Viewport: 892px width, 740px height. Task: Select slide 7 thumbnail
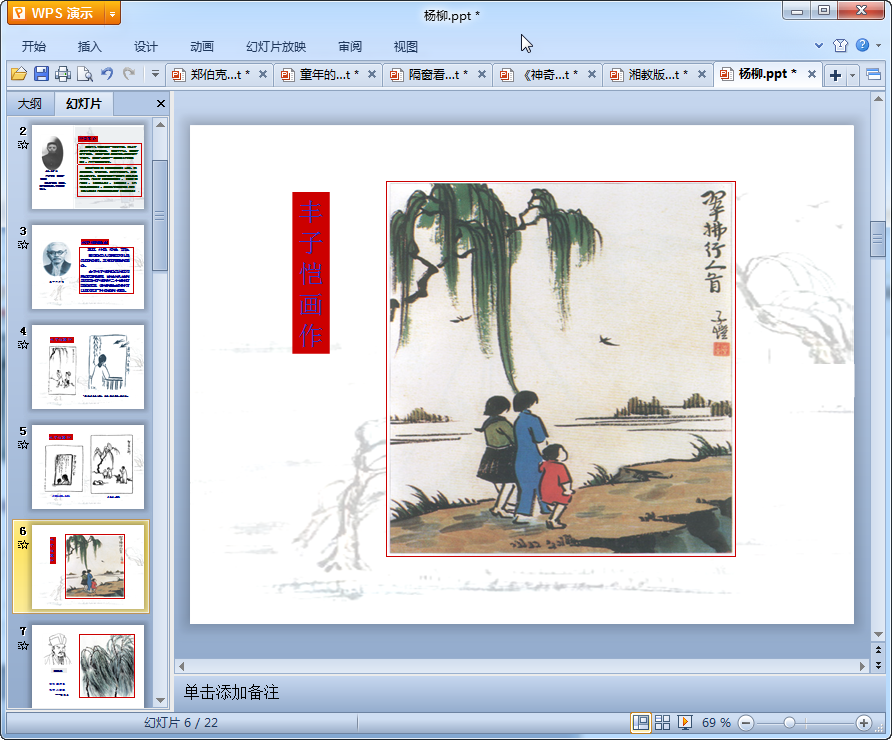tap(88, 666)
